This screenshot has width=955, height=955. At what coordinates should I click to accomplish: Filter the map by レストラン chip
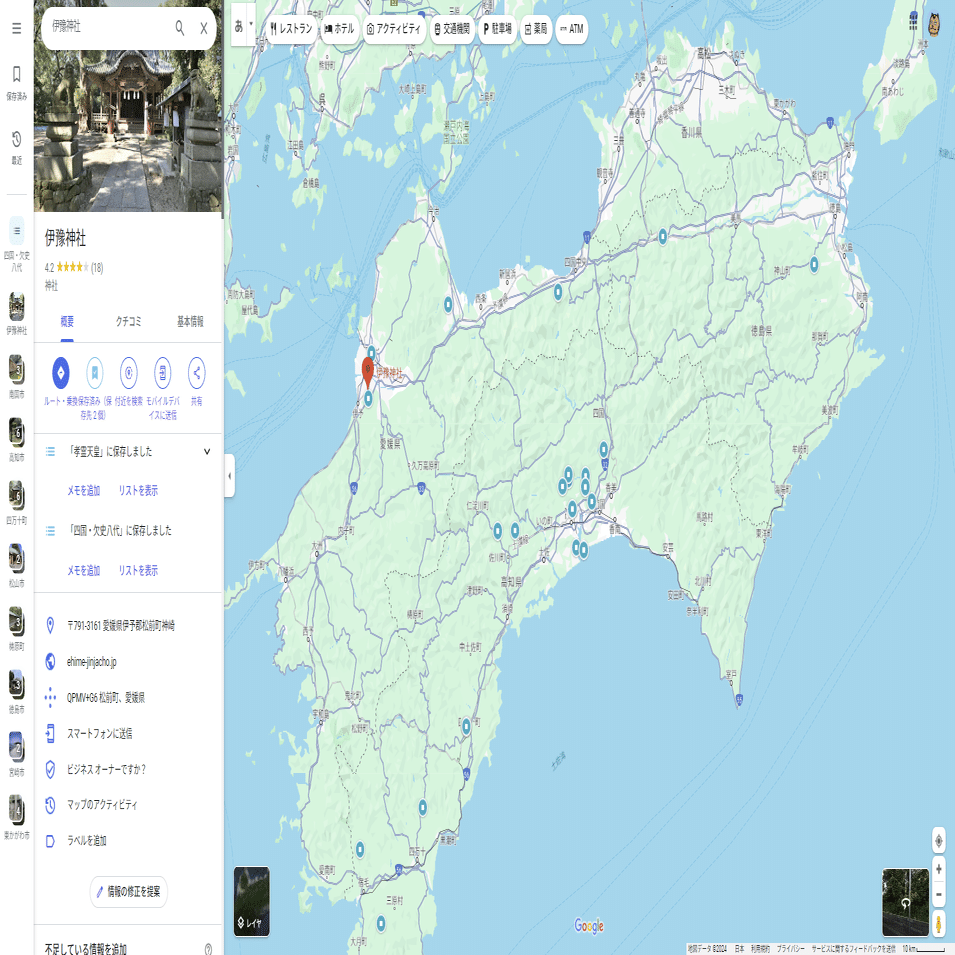(x=291, y=29)
